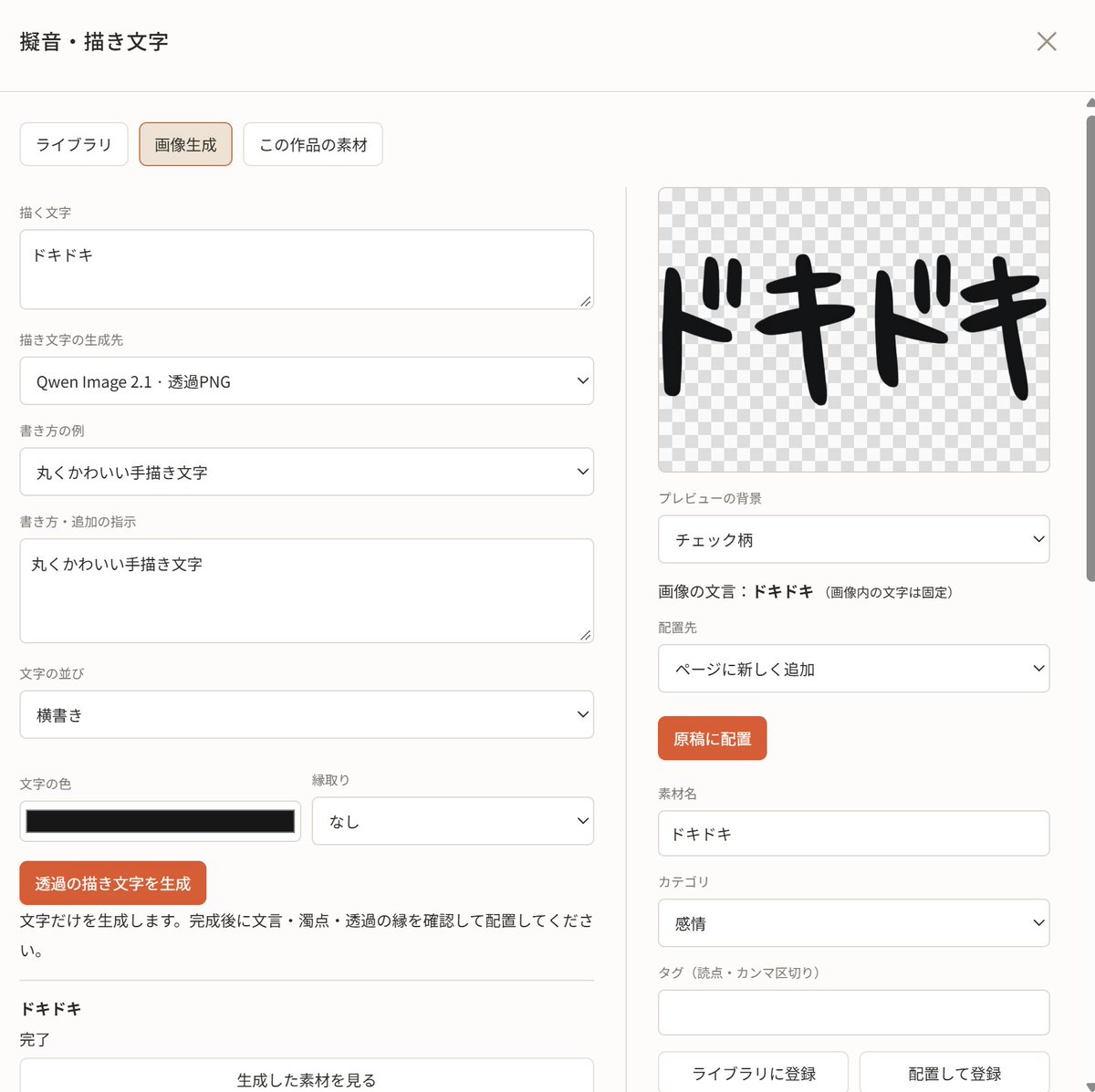This screenshot has height=1092, width=1095.
Task: Click the 描く文字 text area
Action: (x=307, y=269)
